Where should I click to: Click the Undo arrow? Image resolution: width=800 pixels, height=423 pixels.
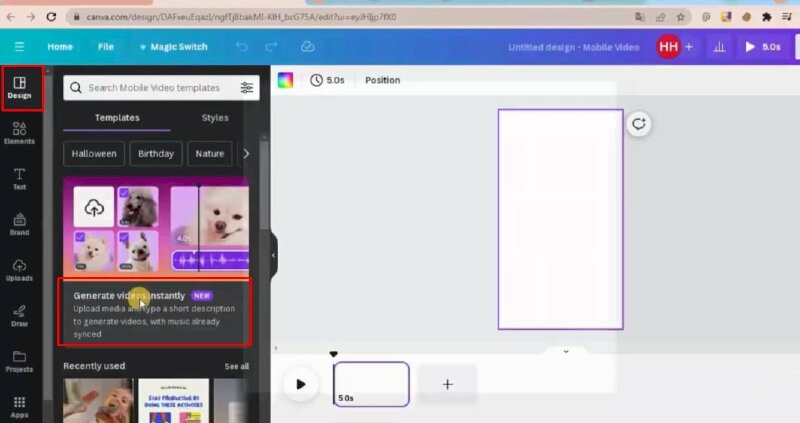click(x=241, y=47)
